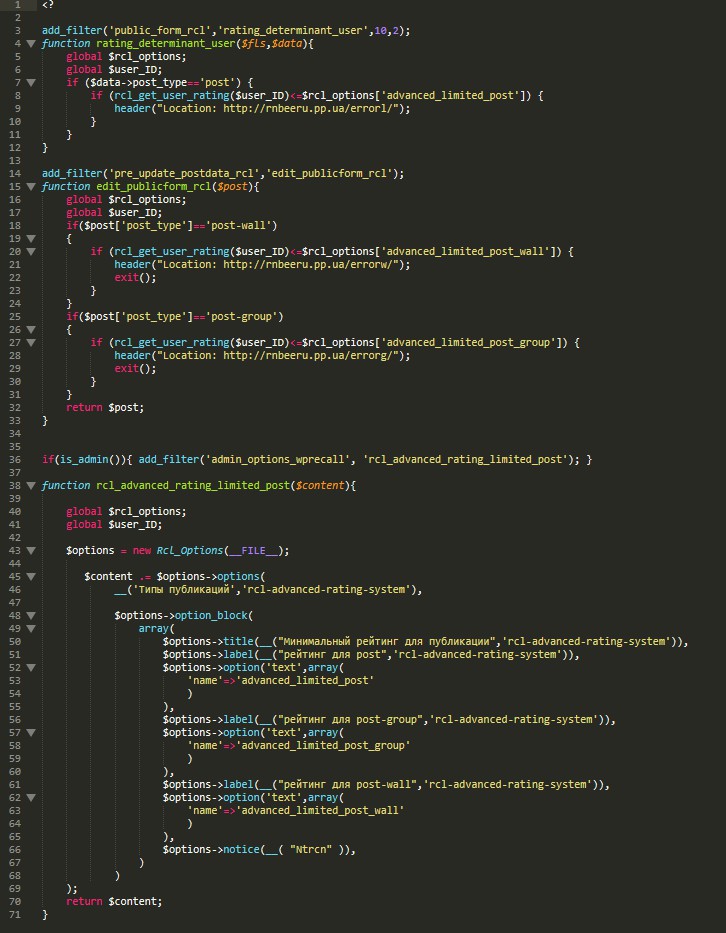Click the $content parameter on line 38
Viewport: 726px width, 933px height.
point(320,486)
